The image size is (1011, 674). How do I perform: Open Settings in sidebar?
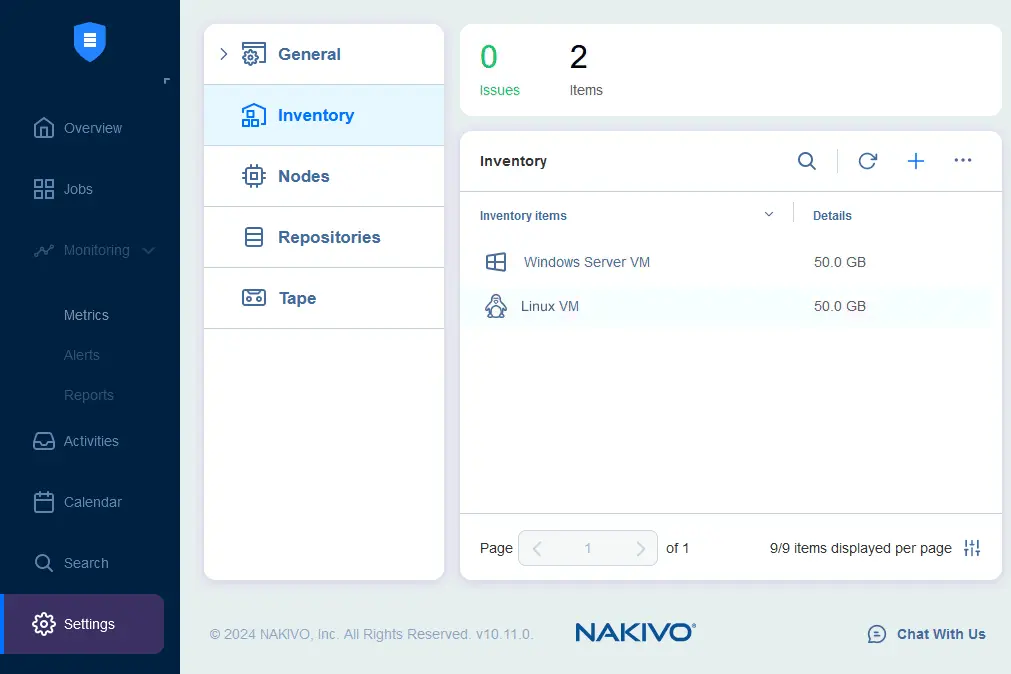click(82, 624)
